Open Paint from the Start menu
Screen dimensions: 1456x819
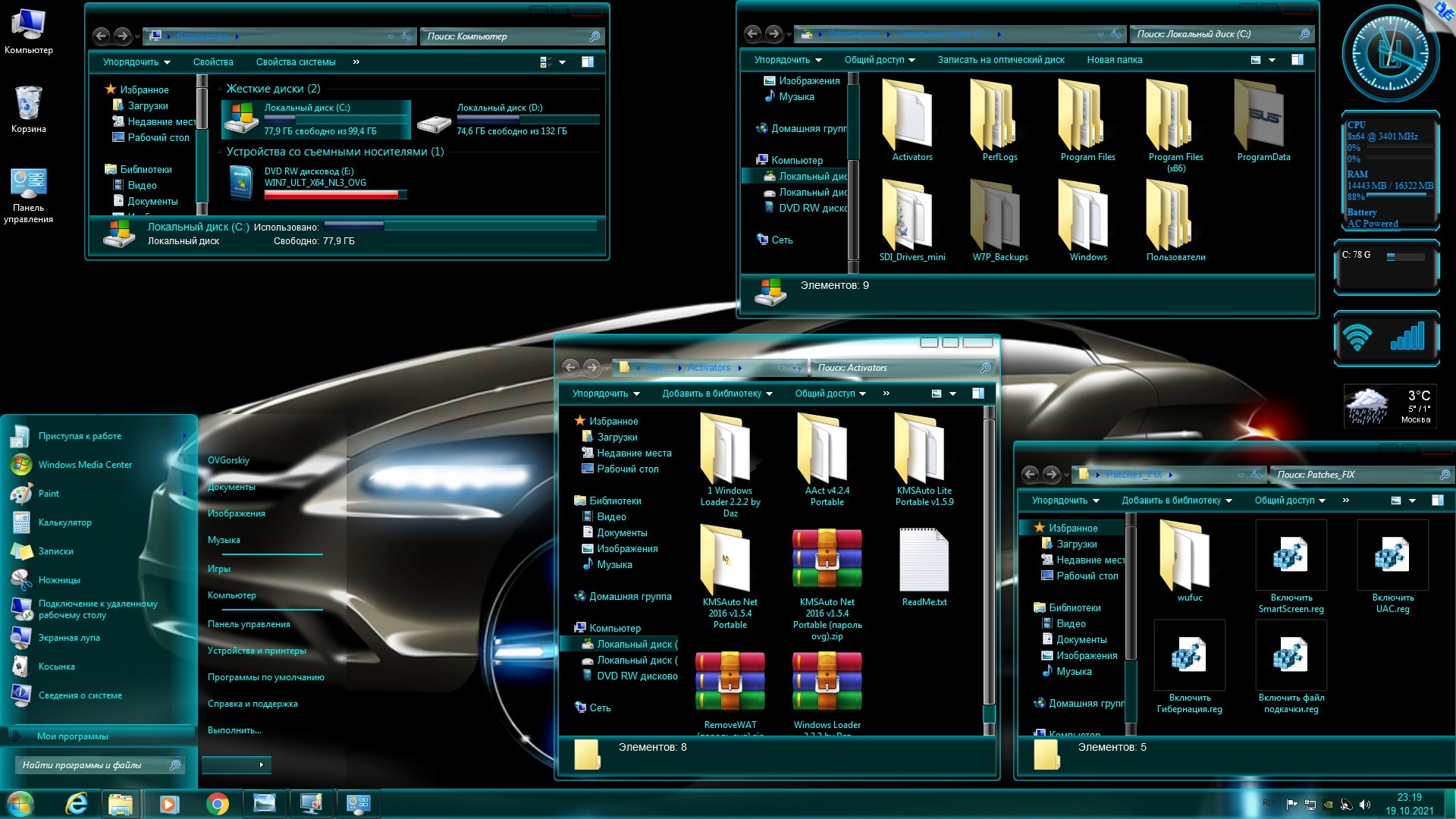coord(49,494)
